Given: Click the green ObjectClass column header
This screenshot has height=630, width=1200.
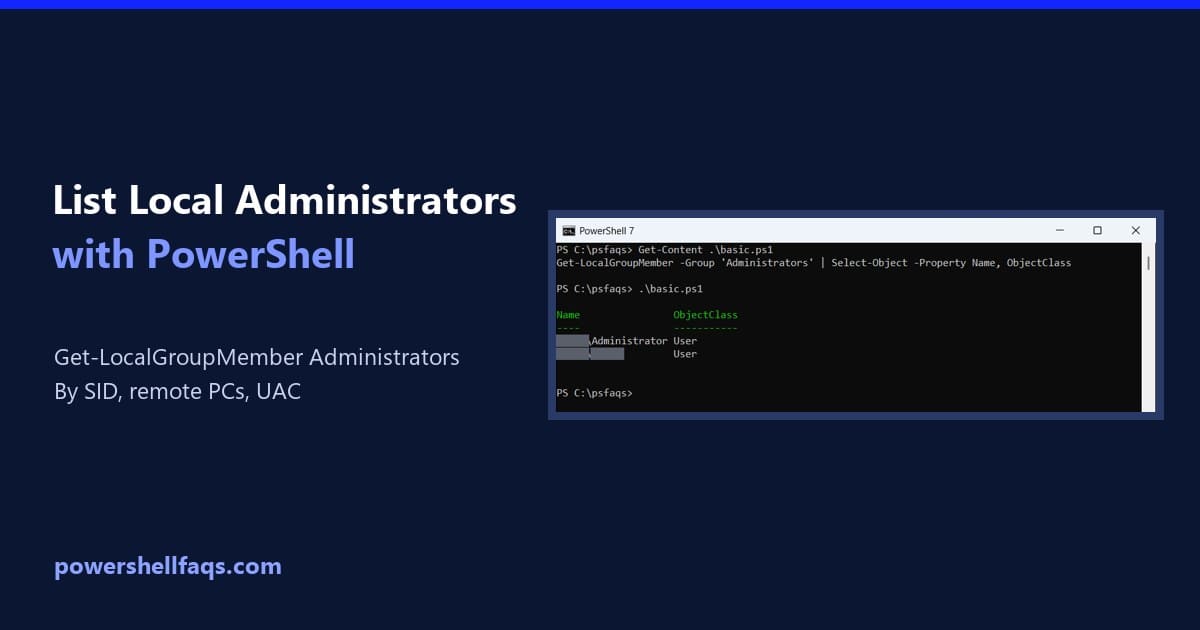Looking at the screenshot, I should point(705,315).
